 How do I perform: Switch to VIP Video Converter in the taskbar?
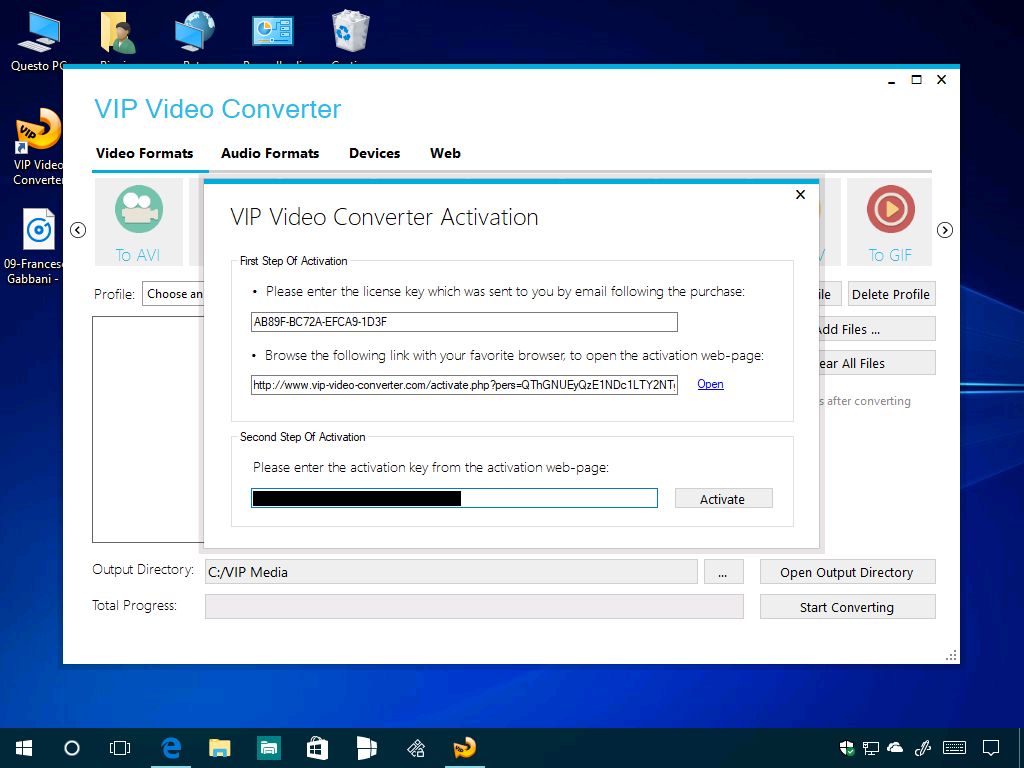pyautogui.click(x=465, y=748)
